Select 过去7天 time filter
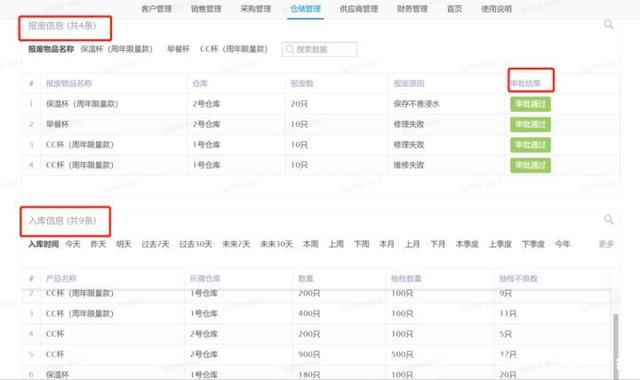The height and width of the screenshot is (380, 640). click(155, 244)
